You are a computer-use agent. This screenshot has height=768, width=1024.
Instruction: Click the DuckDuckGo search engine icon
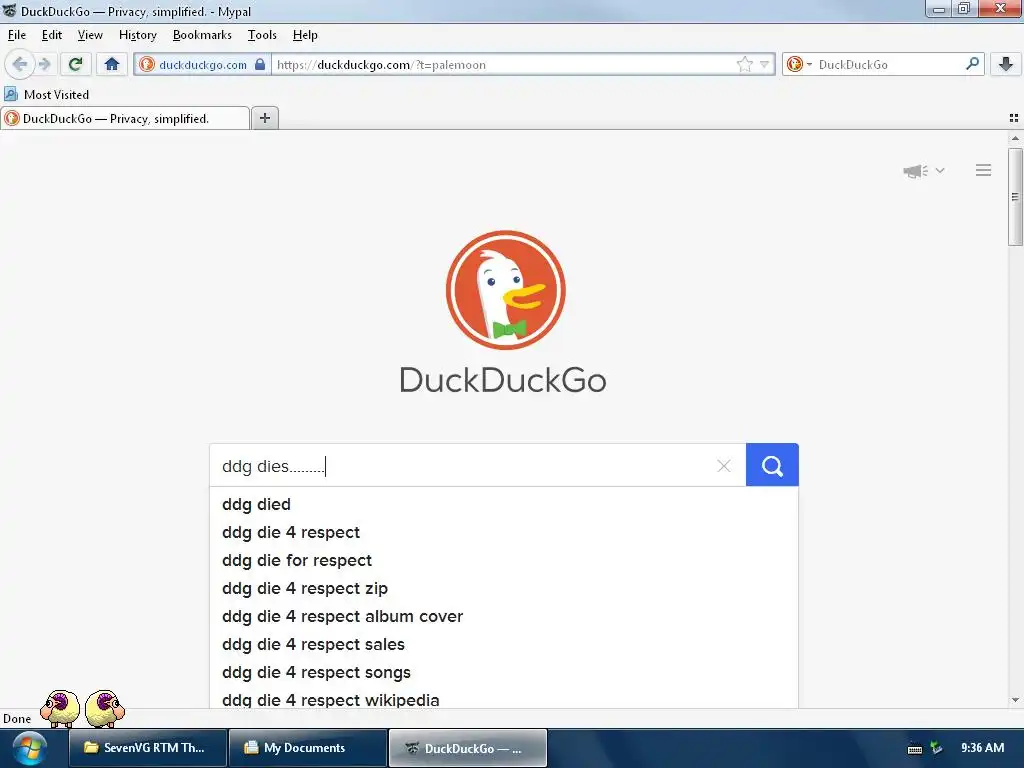(x=795, y=64)
